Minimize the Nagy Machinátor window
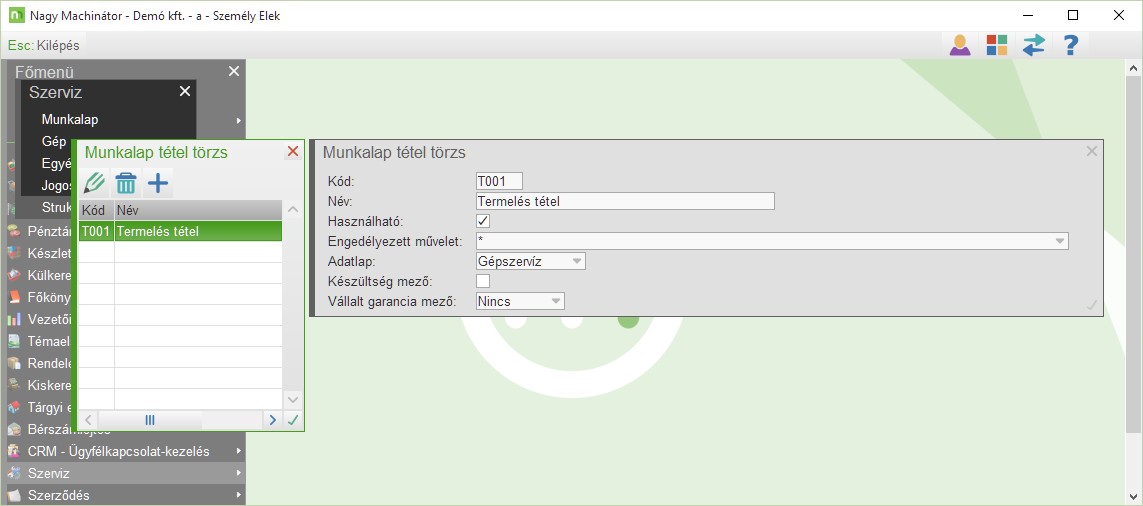The width and height of the screenshot is (1143, 506). click(x=1027, y=15)
